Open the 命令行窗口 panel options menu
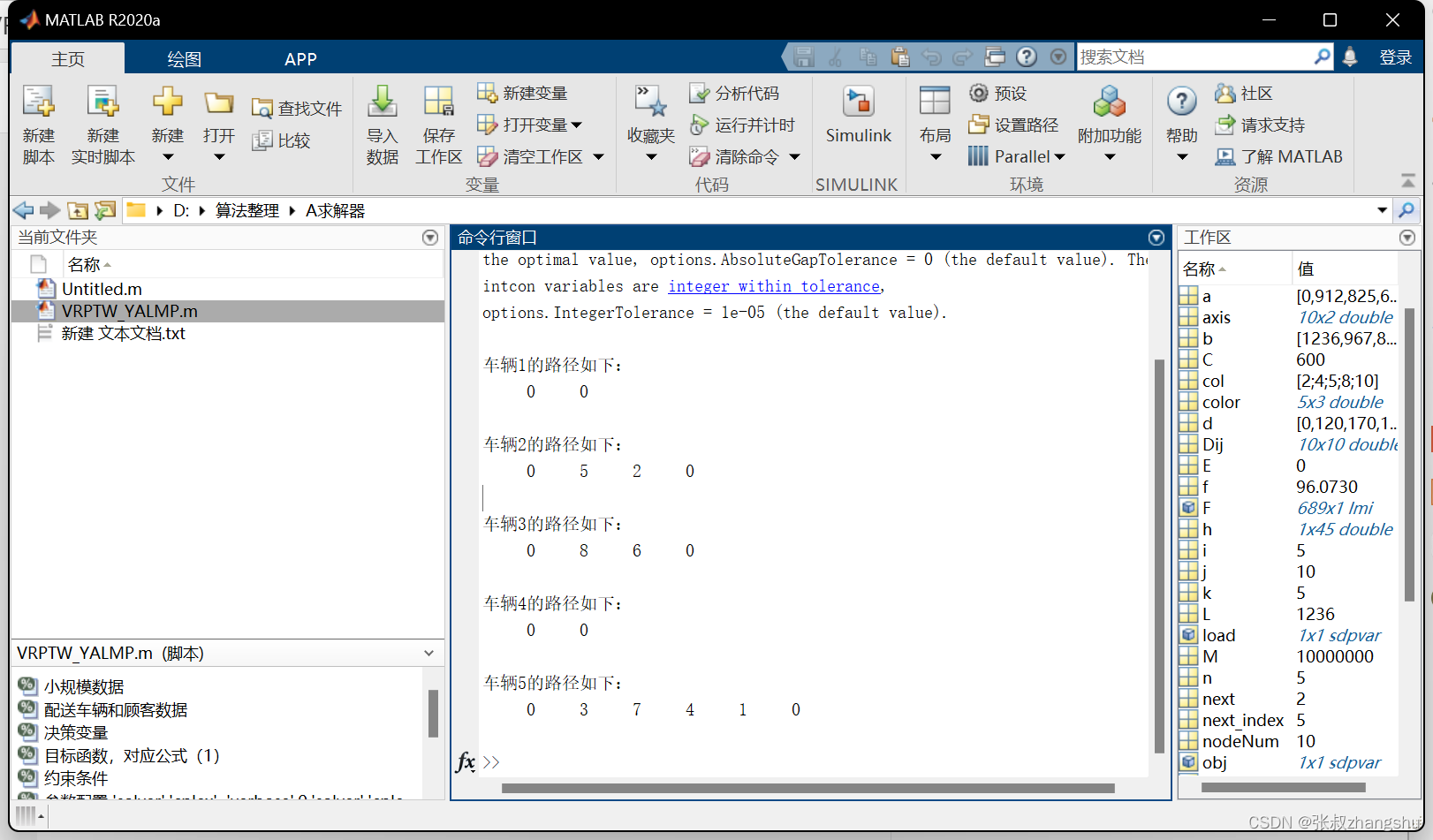 pos(1156,237)
